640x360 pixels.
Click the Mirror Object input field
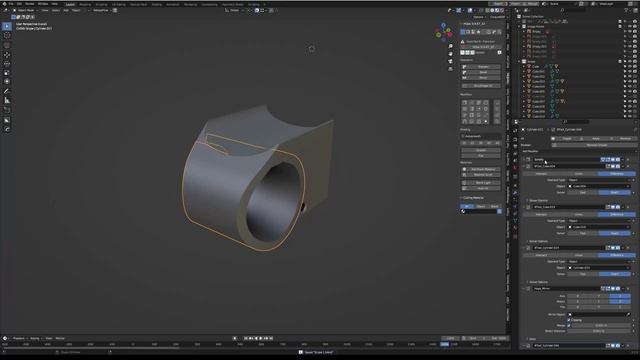point(599,314)
